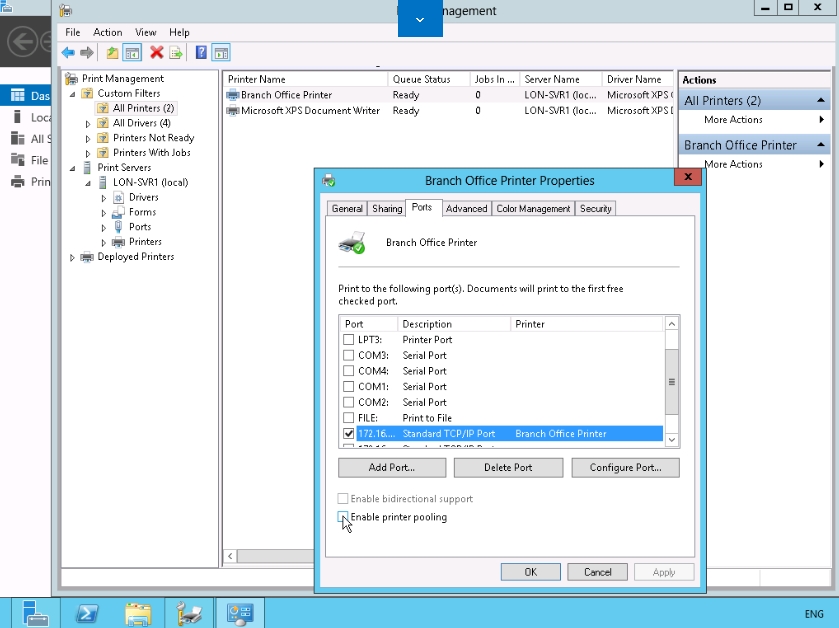Uncheck the 172.16 Standard TCP/IP port
The height and width of the screenshot is (628, 839).
tap(348, 434)
